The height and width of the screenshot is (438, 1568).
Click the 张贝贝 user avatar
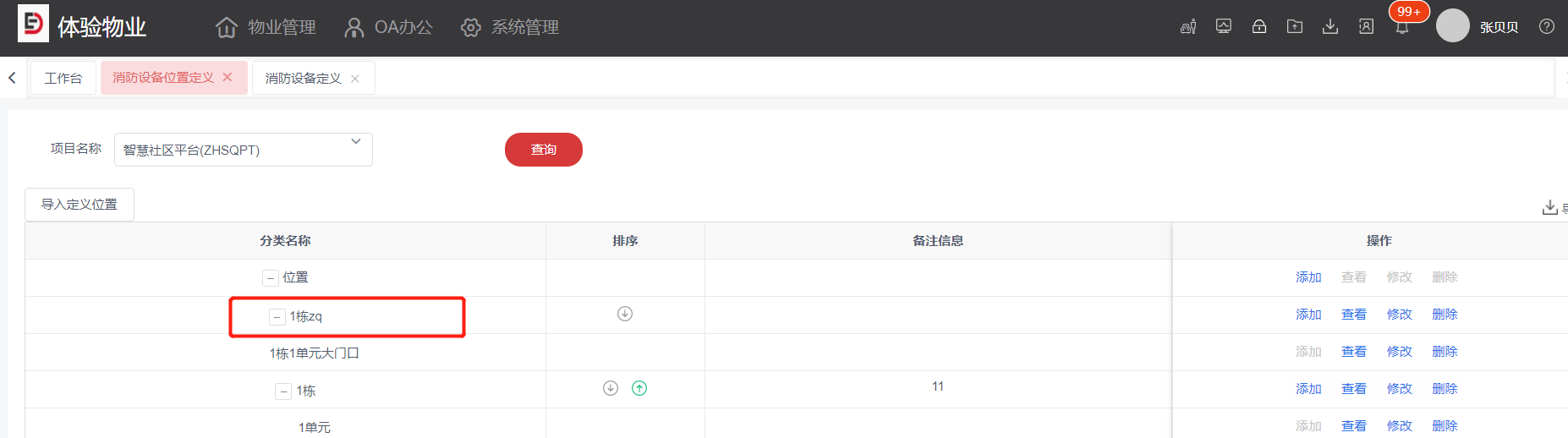pyautogui.click(x=1452, y=26)
